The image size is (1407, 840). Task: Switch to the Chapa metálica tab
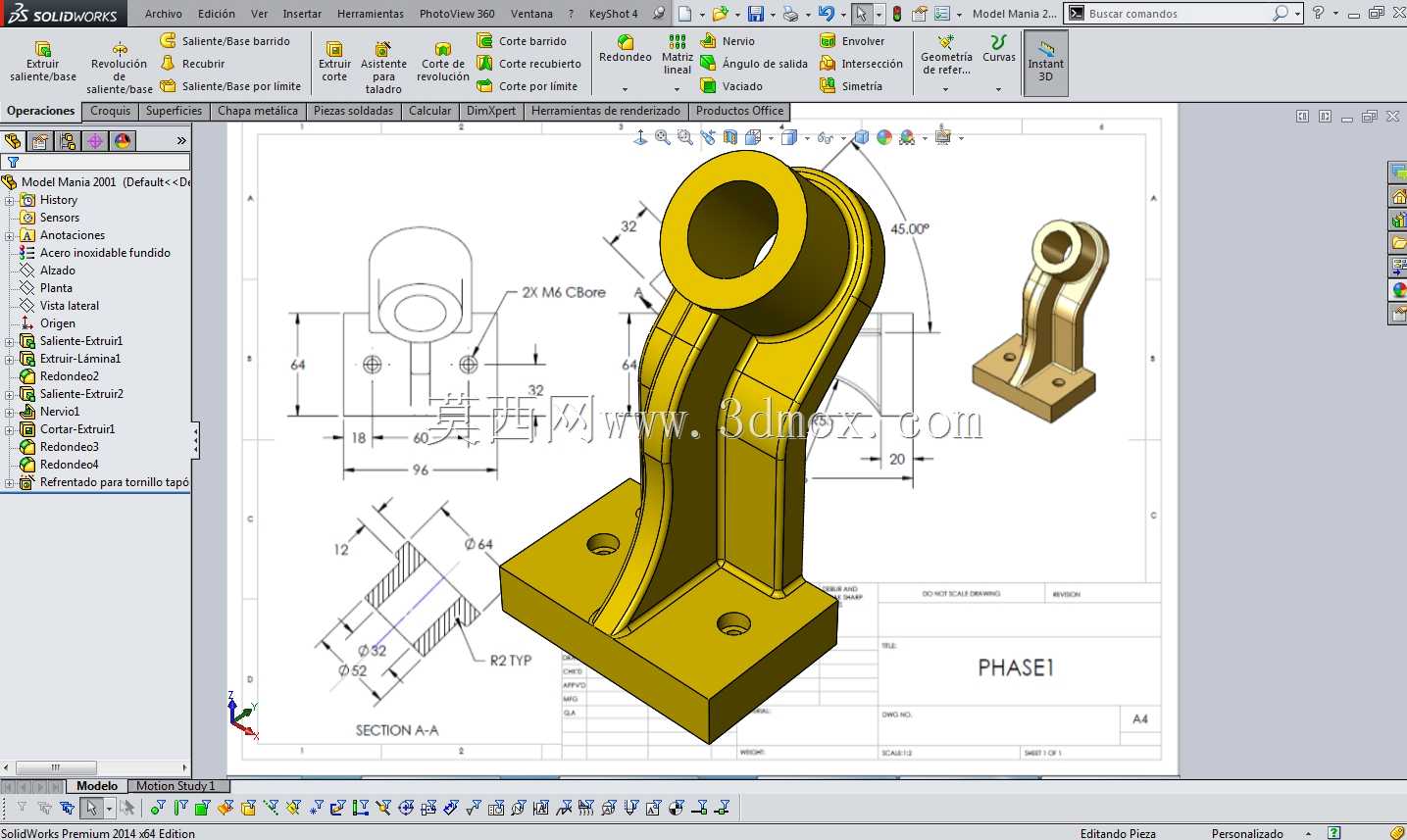click(258, 111)
